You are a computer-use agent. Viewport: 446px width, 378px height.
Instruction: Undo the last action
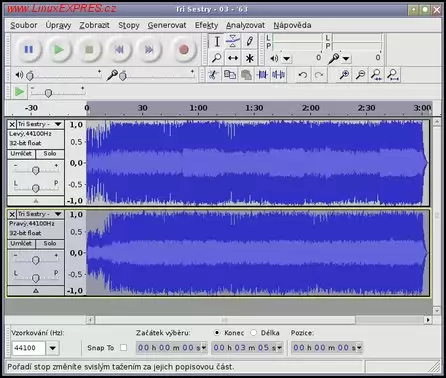303,75
